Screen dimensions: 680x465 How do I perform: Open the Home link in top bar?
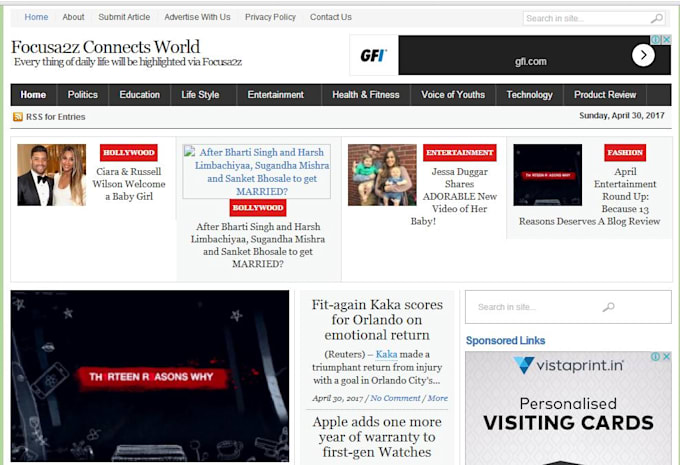click(x=36, y=17)
